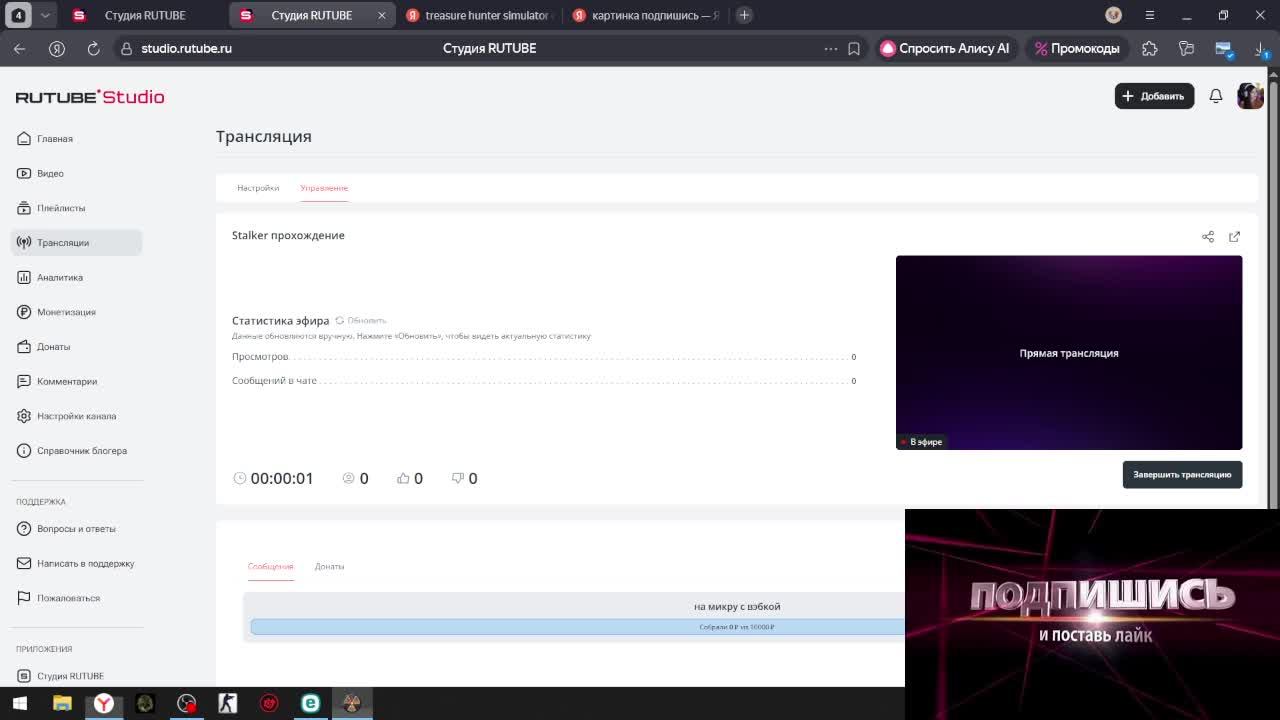Image resolution: width=1280 pixels, height=720 pixels.
Task: Click browser back arrow
Action: click(x=20, y=48)
